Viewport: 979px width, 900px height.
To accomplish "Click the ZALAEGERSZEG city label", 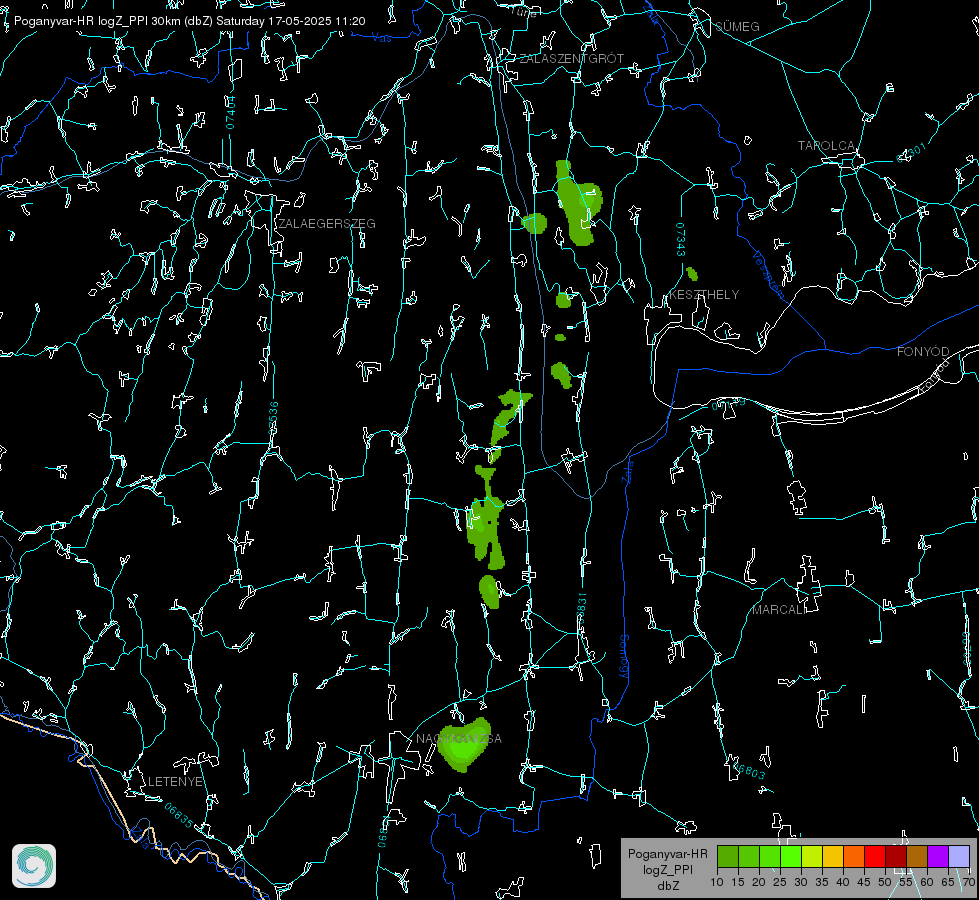I will 327,224.
